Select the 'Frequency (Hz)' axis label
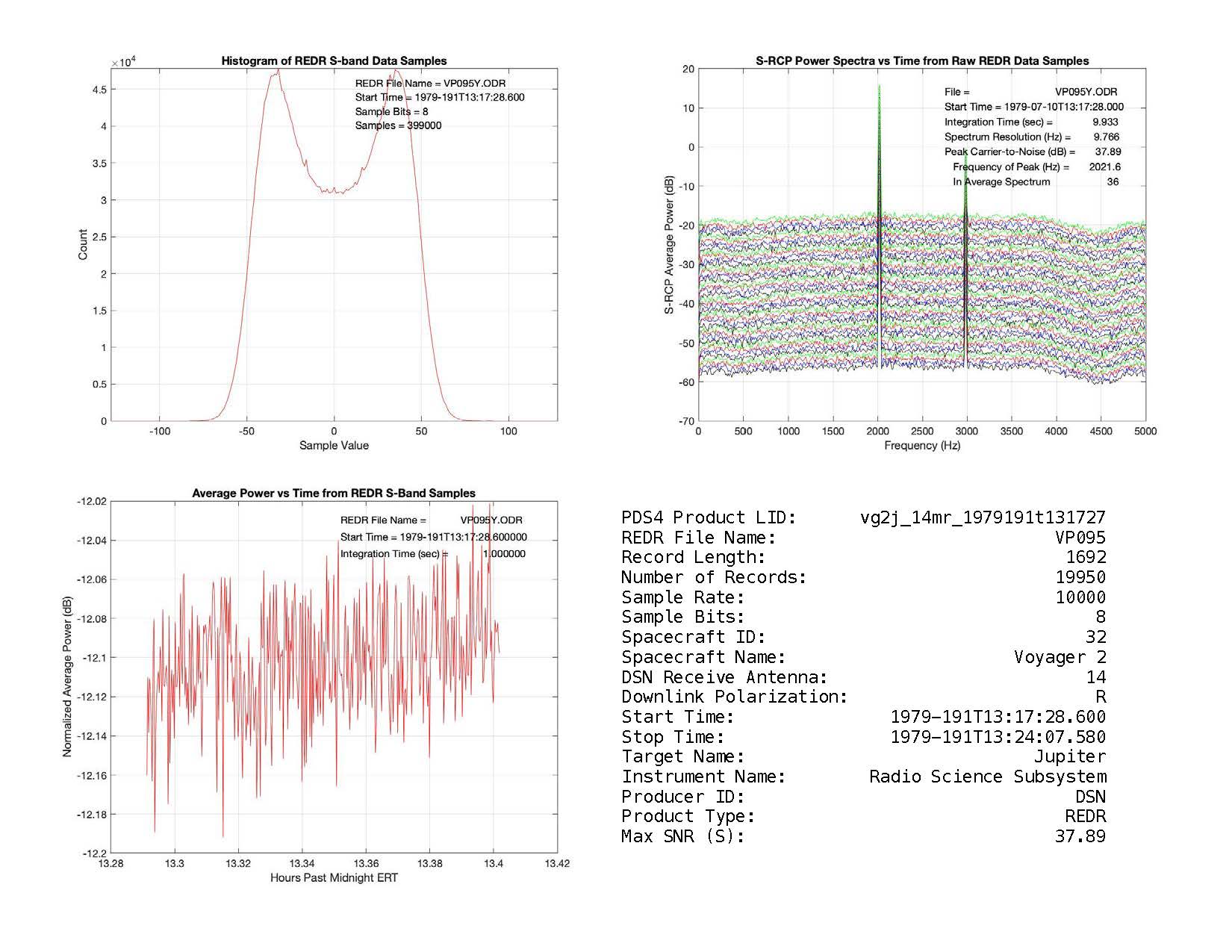Screen dimensions: 1232x952 (x=922, y=446)
